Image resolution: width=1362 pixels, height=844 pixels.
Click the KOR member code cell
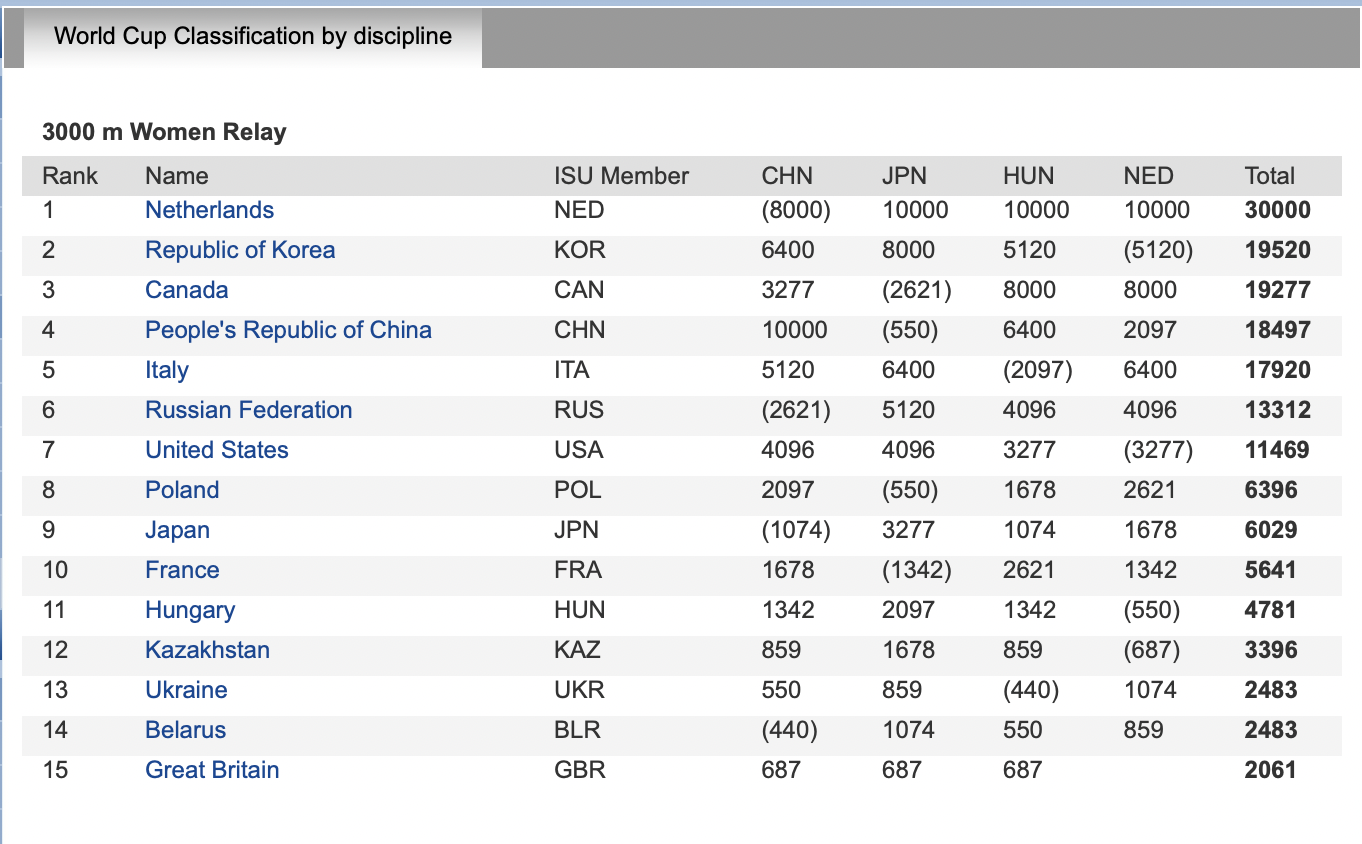(x=580, y=250)
